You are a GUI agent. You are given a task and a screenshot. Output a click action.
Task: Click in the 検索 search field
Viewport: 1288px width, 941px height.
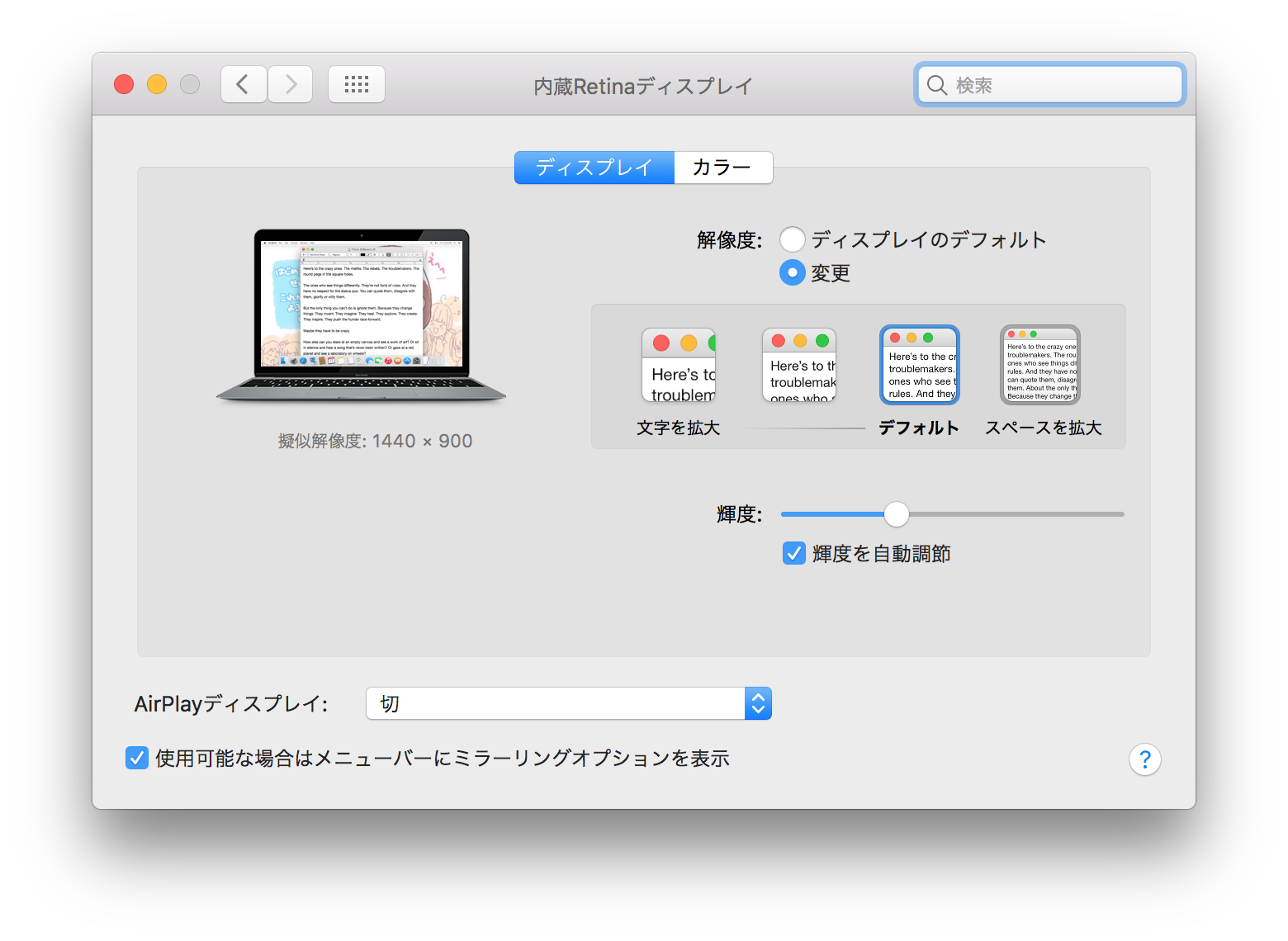(x=1050, y=85)
